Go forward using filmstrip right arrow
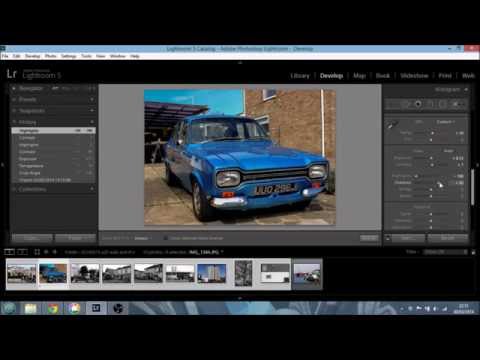 55,252
